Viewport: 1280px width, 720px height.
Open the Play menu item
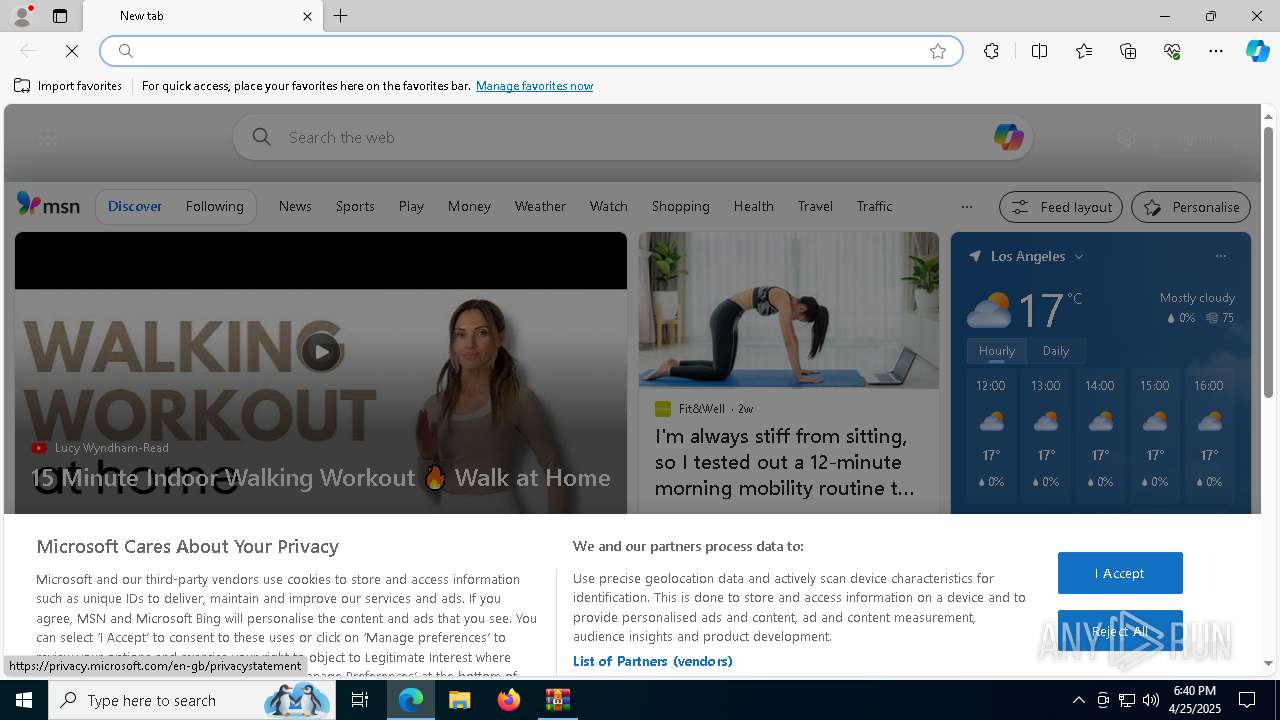coord(411,206)
